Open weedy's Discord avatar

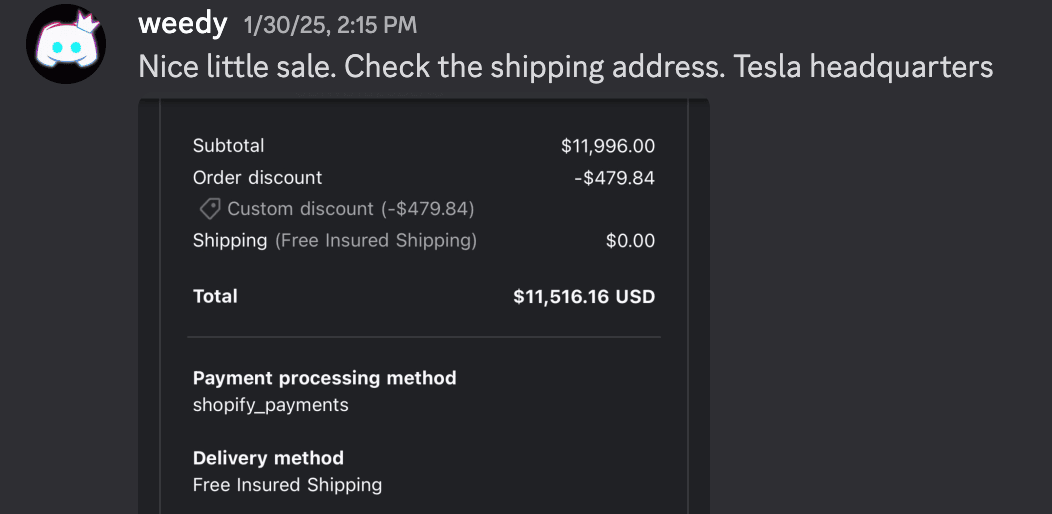(65, 47)
